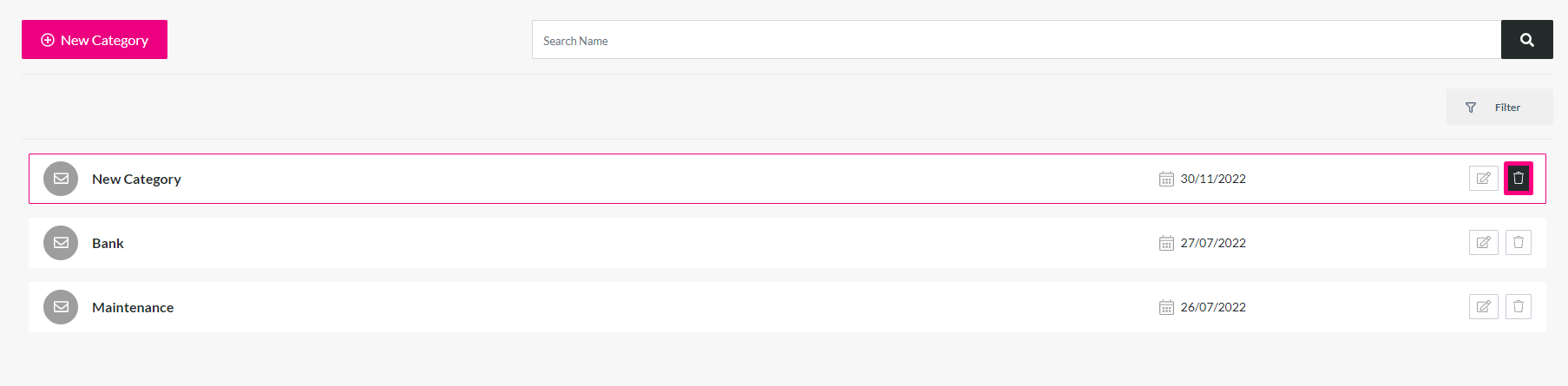Viewport: 1568px width, 386px height.
Task: Click the New Category button
Action: click(x=95, y=40)
